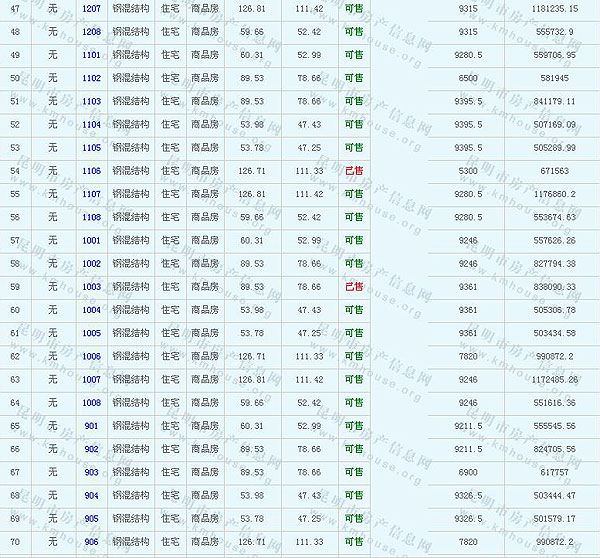Screen dimensions: 600x558
Task: Open room 1003 link
Action: click(x=91, y=287)
